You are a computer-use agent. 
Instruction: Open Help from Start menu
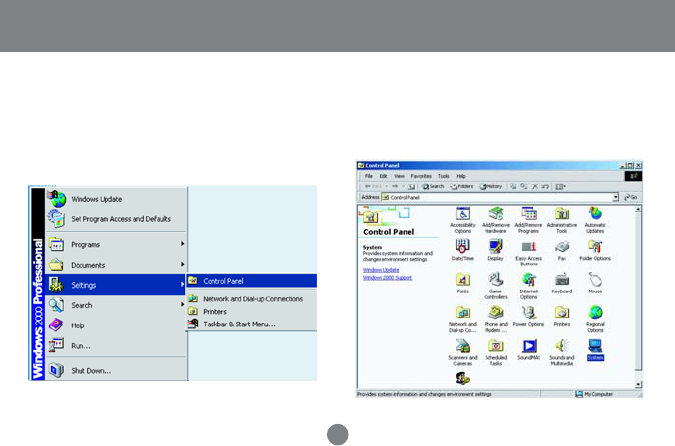pos(116,325)
